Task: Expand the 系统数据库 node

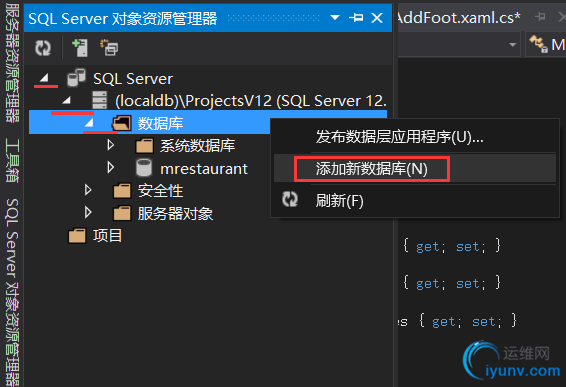Action: (x=111, y=145)
